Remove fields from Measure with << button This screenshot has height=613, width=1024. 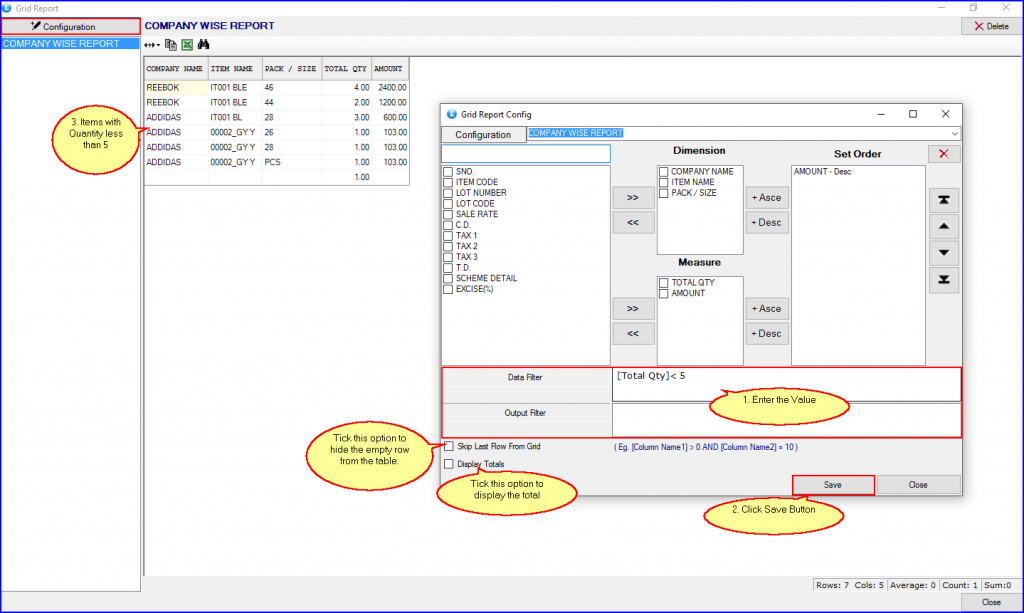click(633, 334)
